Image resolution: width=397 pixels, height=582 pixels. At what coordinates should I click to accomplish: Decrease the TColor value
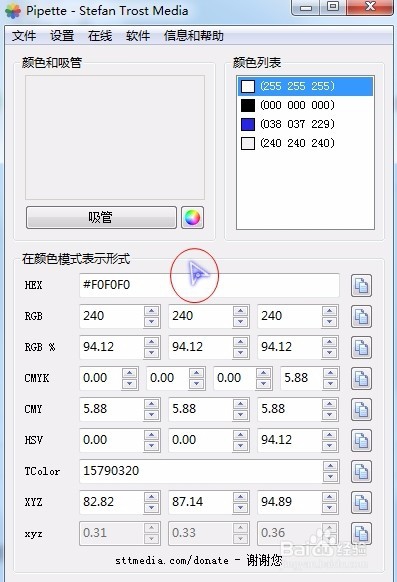click(330, 477)
